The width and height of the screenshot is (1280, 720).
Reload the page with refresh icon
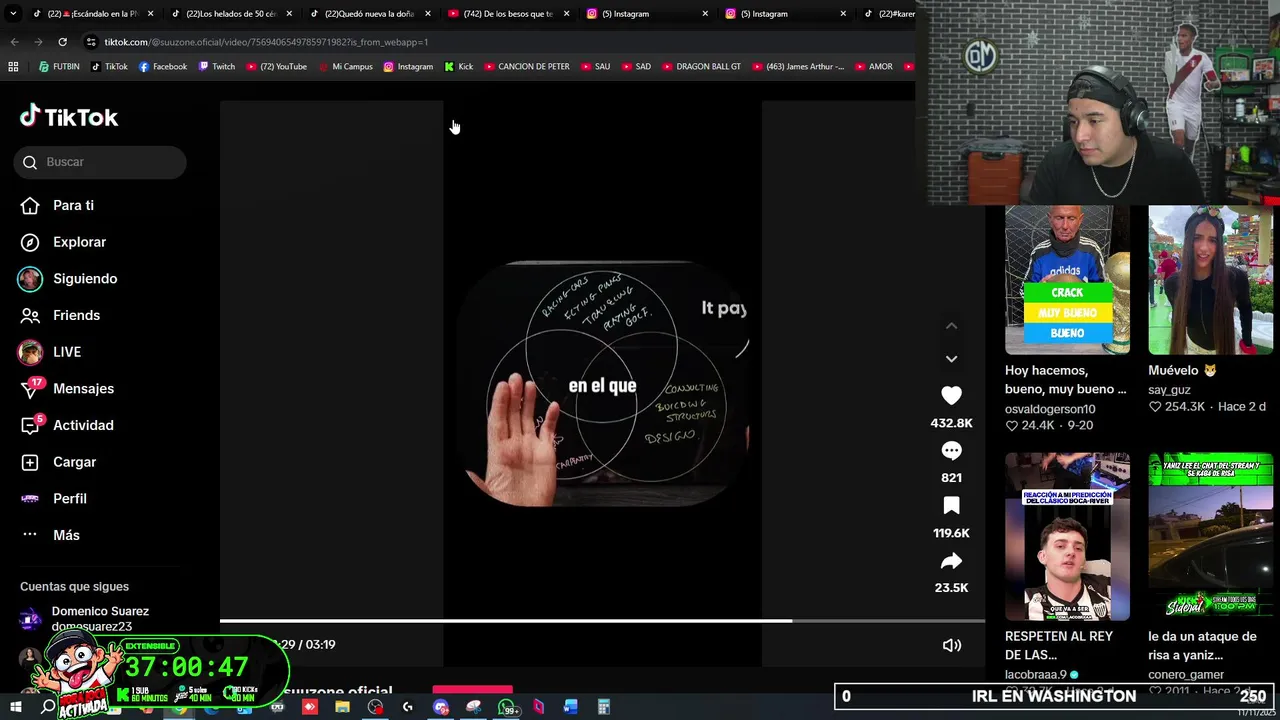(x=62, y=42)
